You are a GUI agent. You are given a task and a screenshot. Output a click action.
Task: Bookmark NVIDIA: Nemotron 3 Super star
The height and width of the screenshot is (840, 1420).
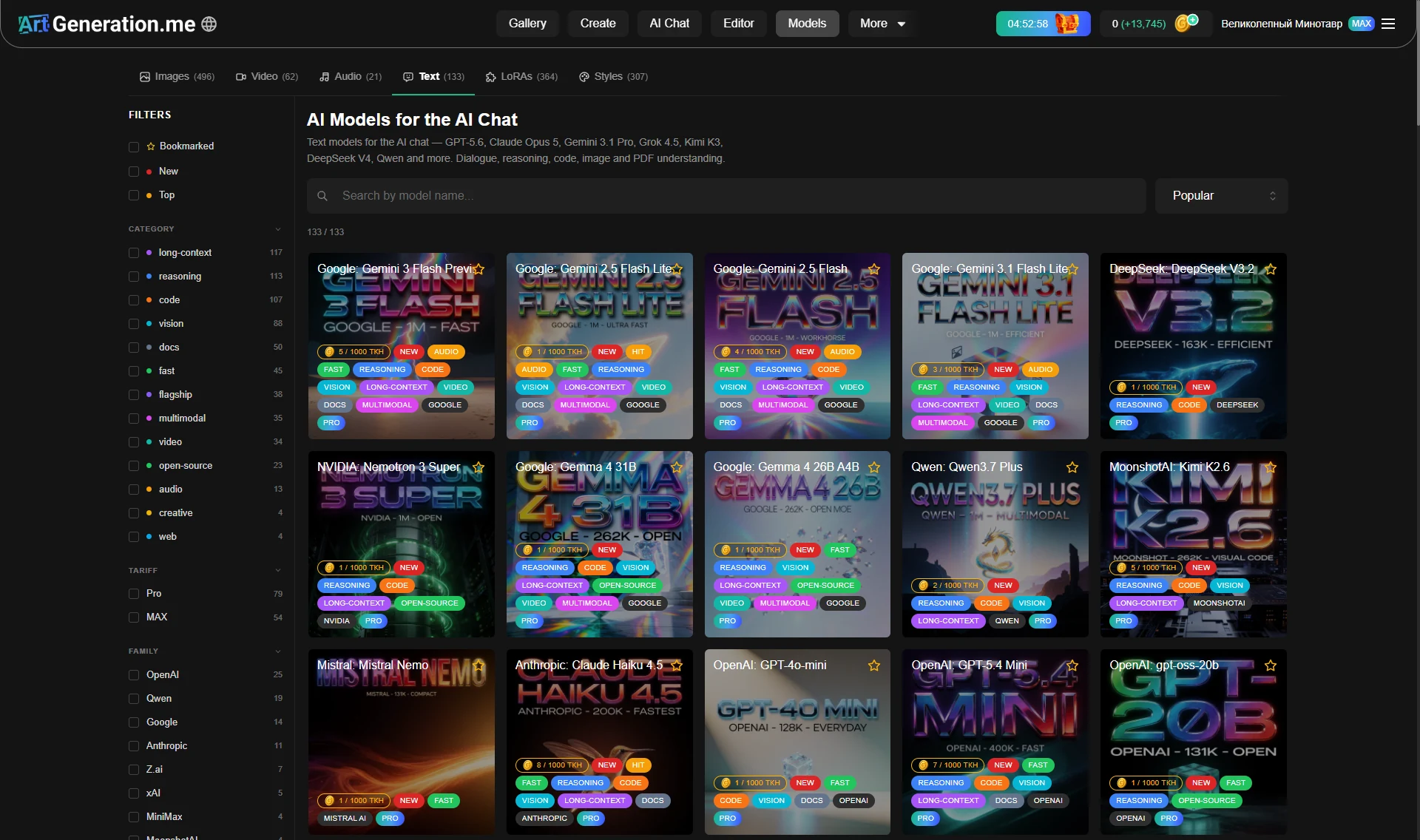(479, 467)
